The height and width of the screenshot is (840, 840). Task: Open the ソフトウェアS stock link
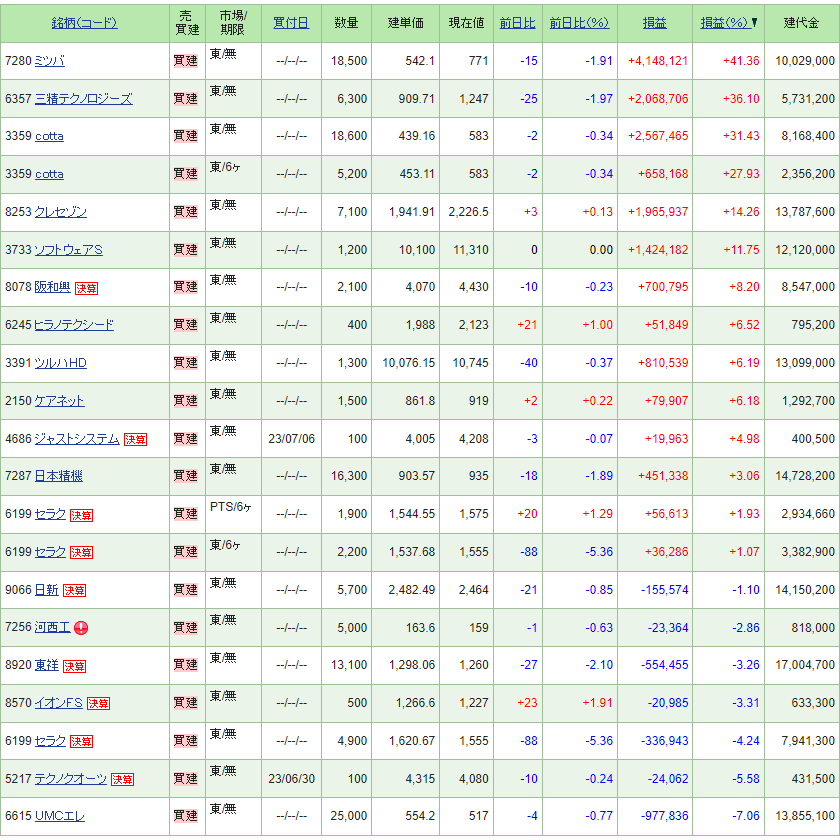68,250
